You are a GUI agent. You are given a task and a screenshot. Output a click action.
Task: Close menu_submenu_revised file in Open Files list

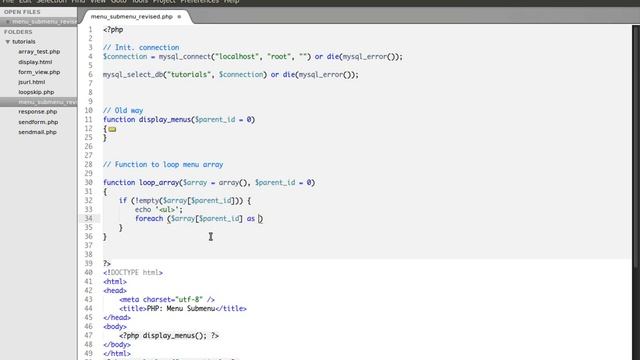click(7, 22)
